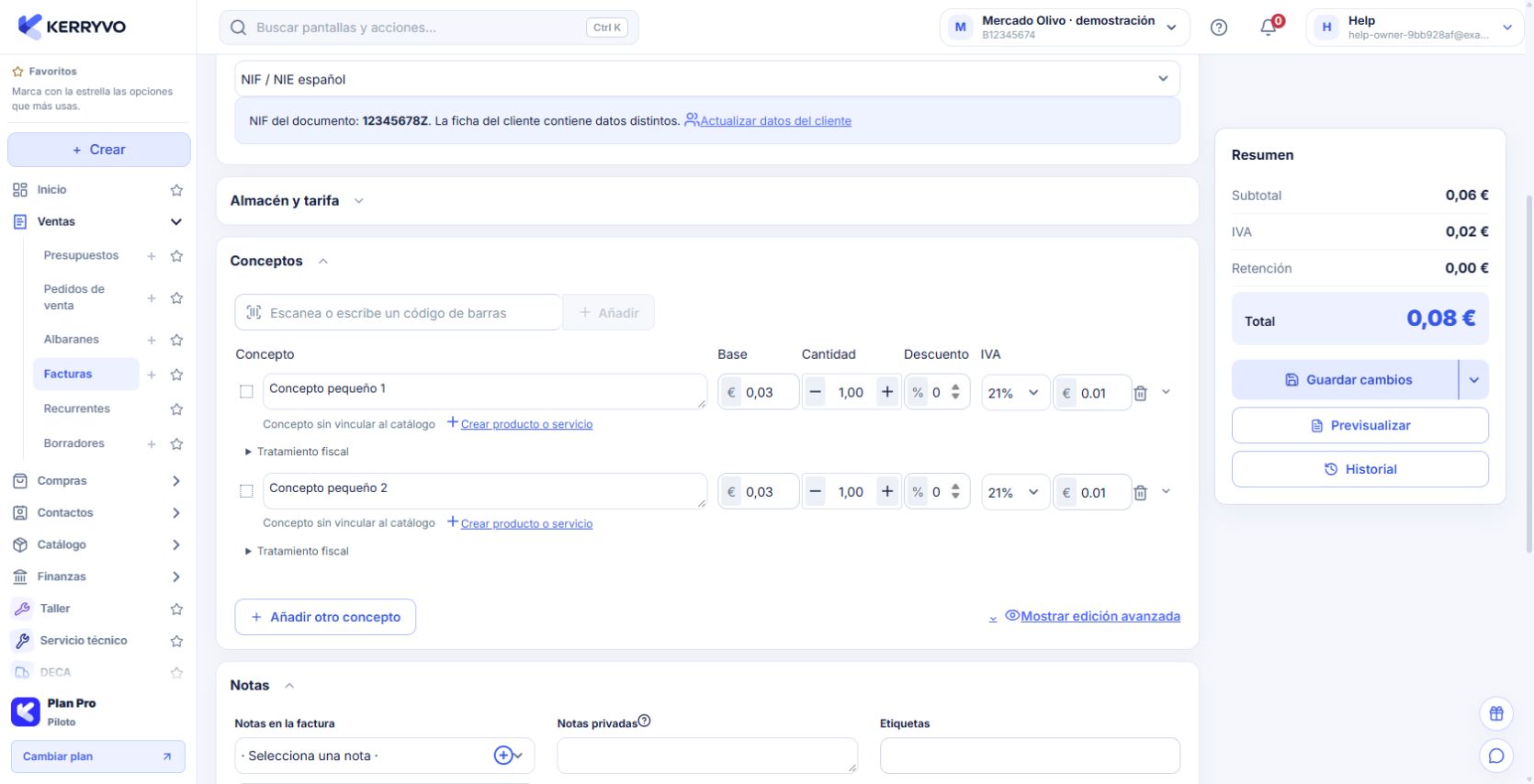Screen dimensions: 1534x784
Task: Open the chat bubble icon
Action: pyautogui.click(x=1496, y=756)
